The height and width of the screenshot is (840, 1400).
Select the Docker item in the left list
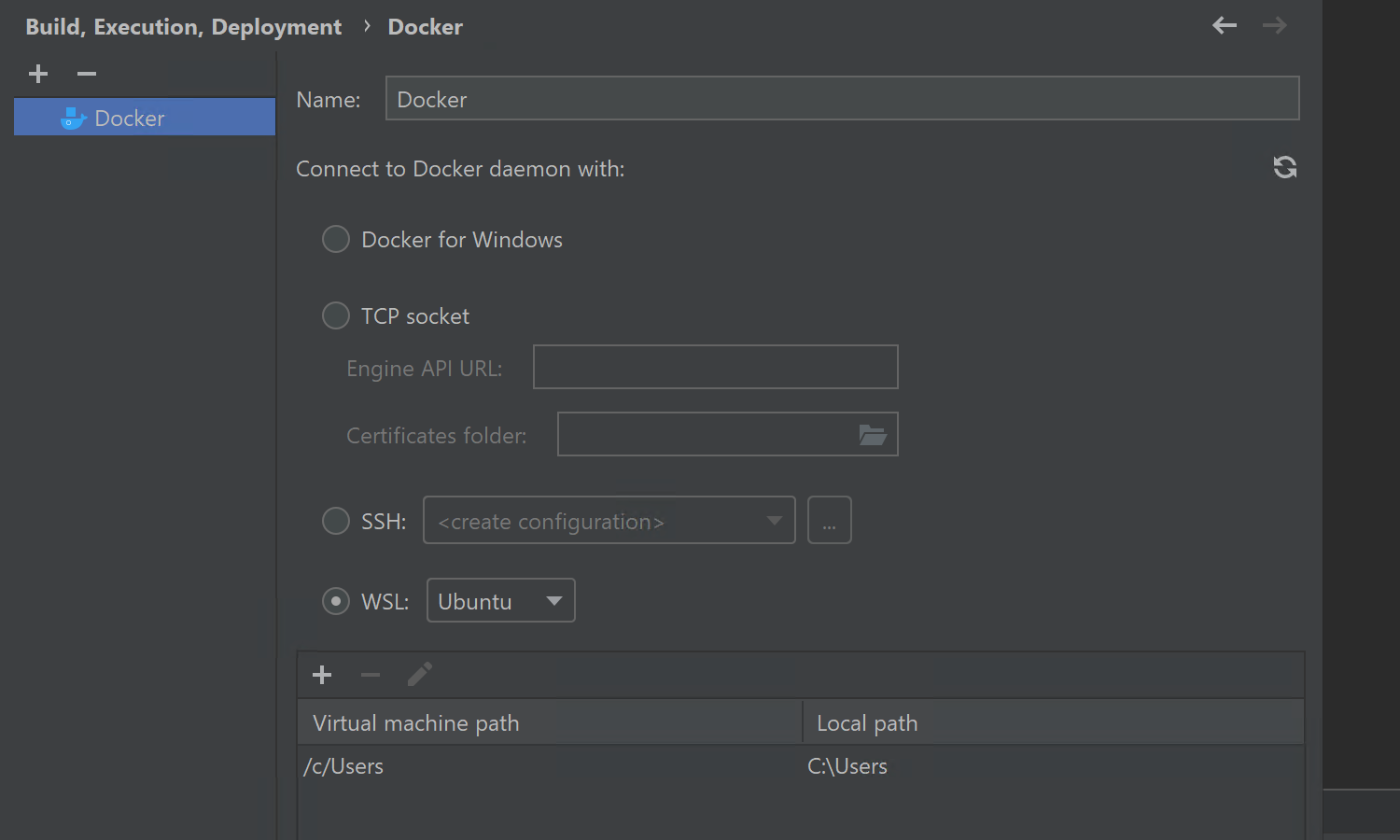click(x=145, y=119)
